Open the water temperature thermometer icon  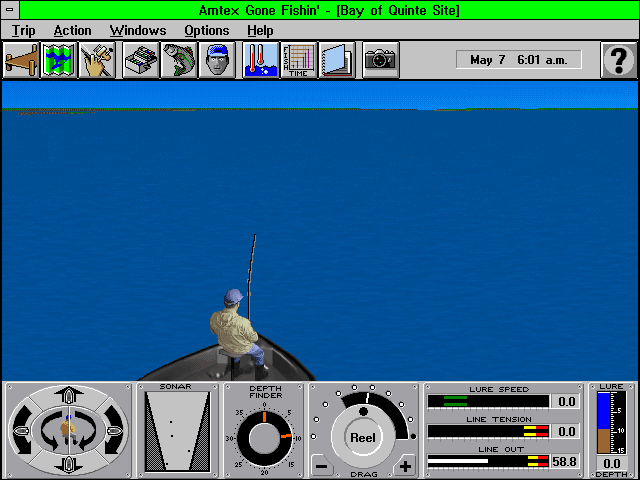(260, 60)
